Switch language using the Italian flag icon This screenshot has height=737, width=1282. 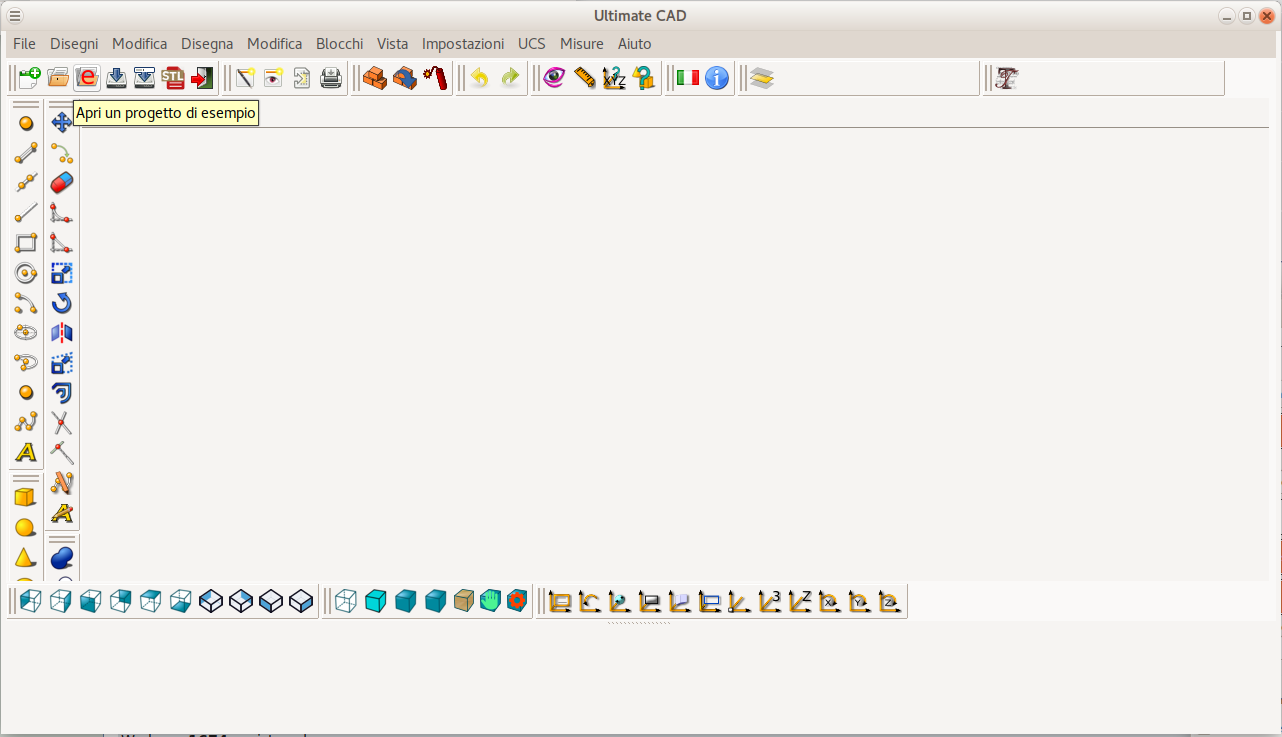tap(687, 78)
